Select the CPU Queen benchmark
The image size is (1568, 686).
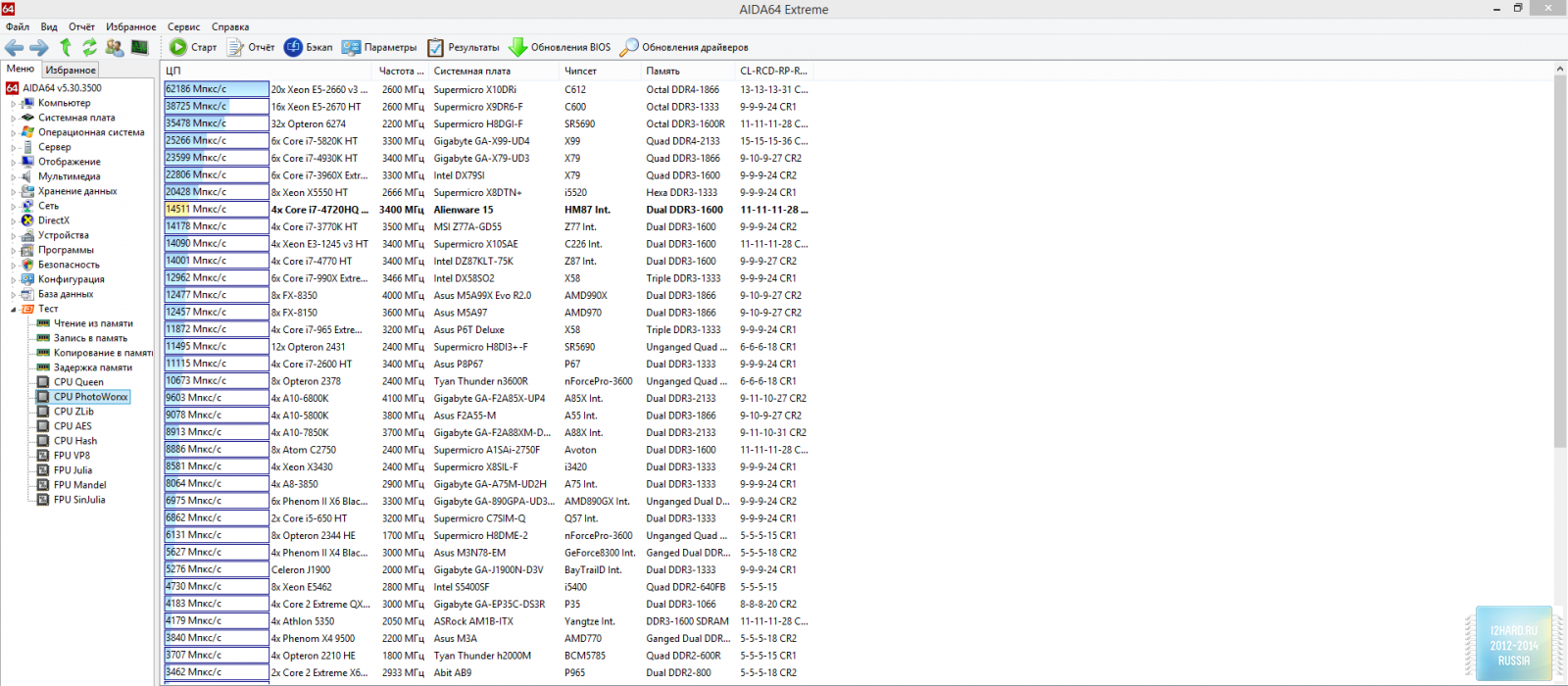pos(78,382)
